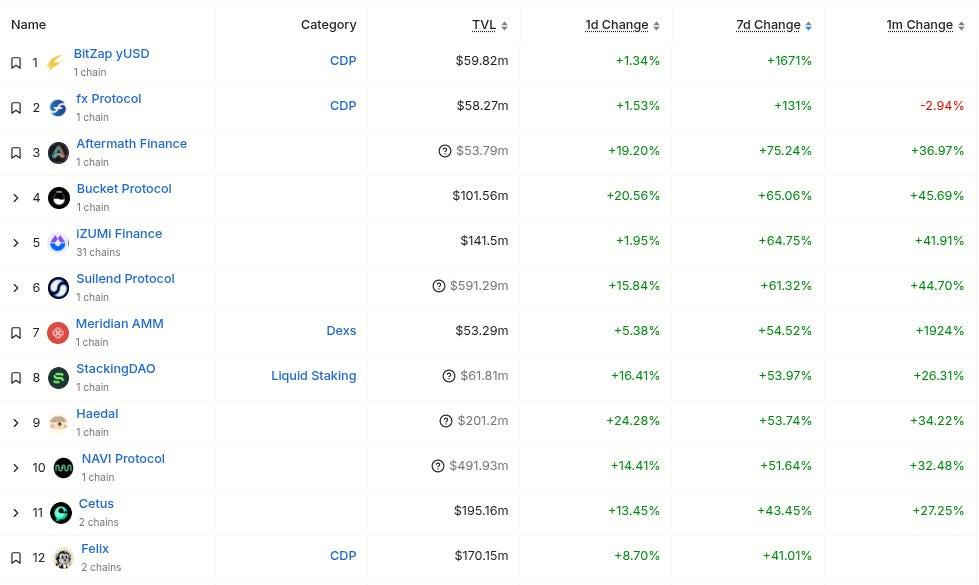Click the BitZap yUSD lightning logo icon
Viewport: 979px width, 585px height.
(x=55, y=63)
